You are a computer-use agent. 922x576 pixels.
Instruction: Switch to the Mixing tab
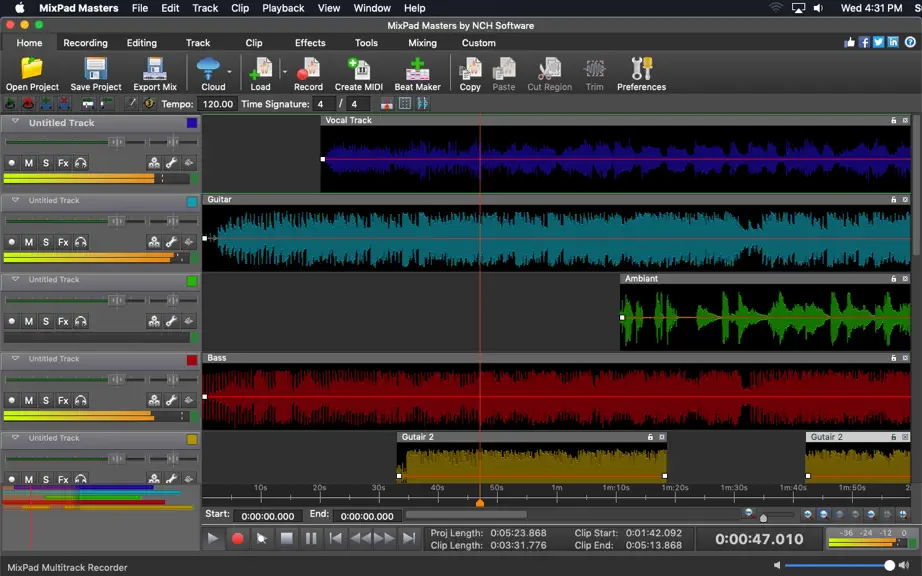422,43
